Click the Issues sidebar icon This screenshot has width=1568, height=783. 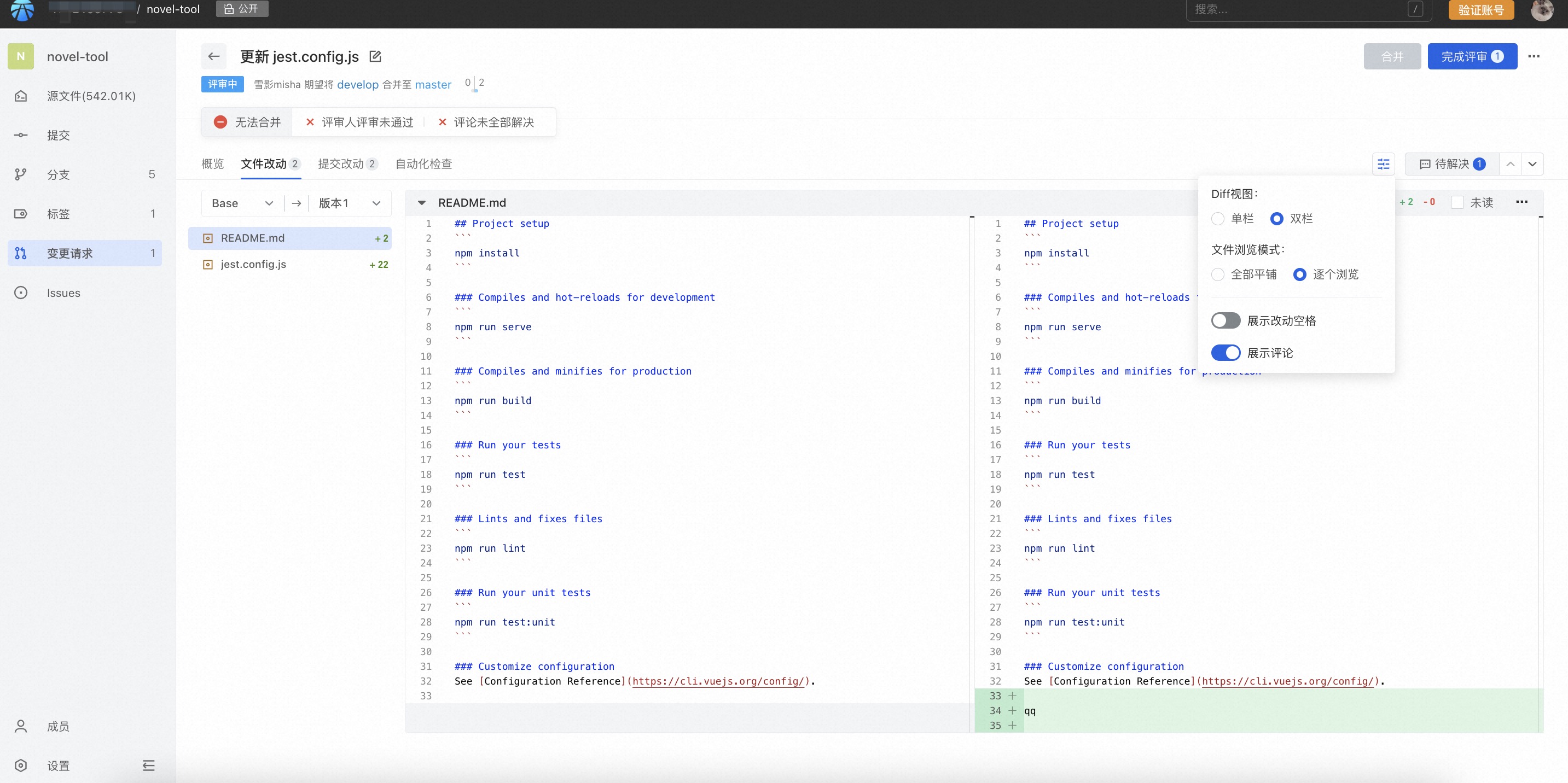(21, 293)
